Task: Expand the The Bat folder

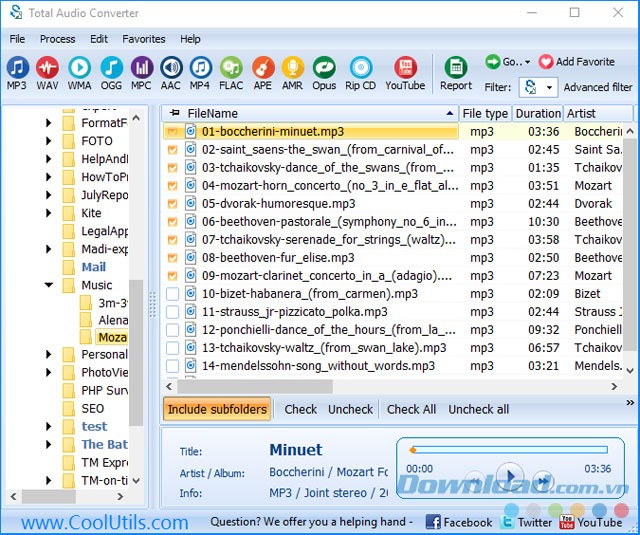Action: point(49,444)
